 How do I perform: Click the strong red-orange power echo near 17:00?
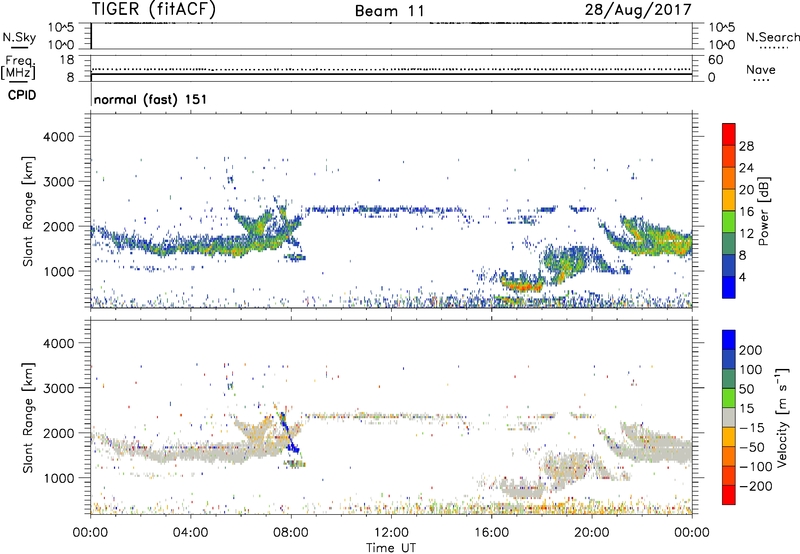[521, 286]
